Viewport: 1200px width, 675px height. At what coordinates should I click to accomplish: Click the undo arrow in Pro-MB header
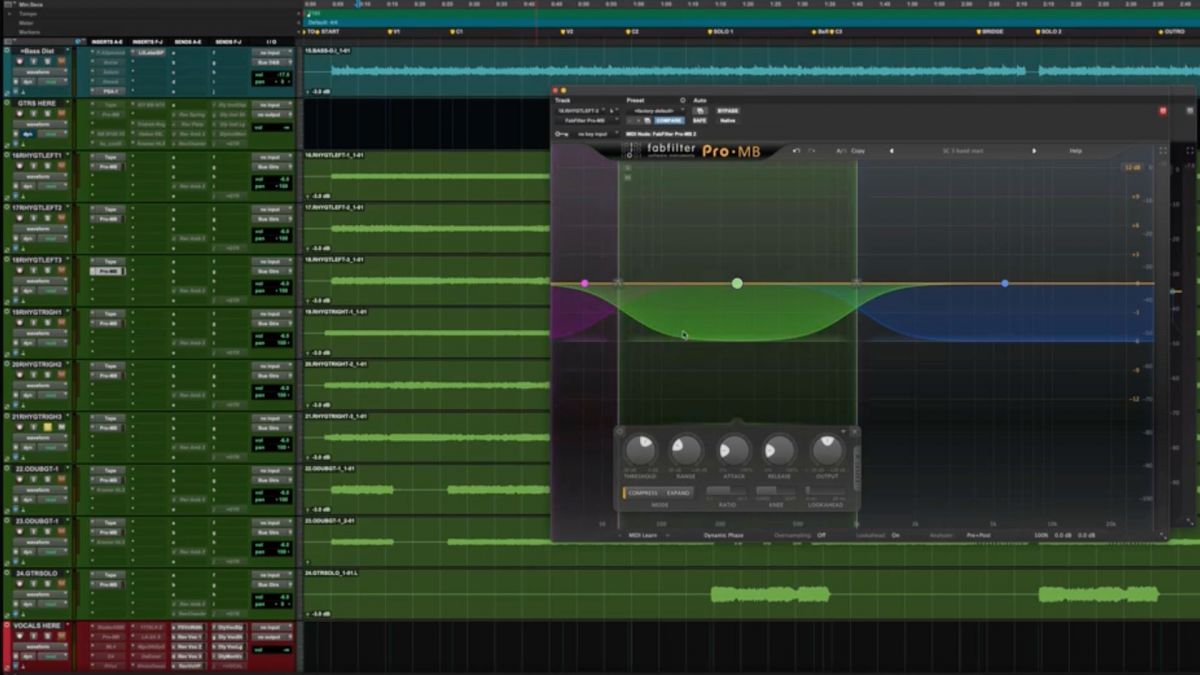coord(796,150)
